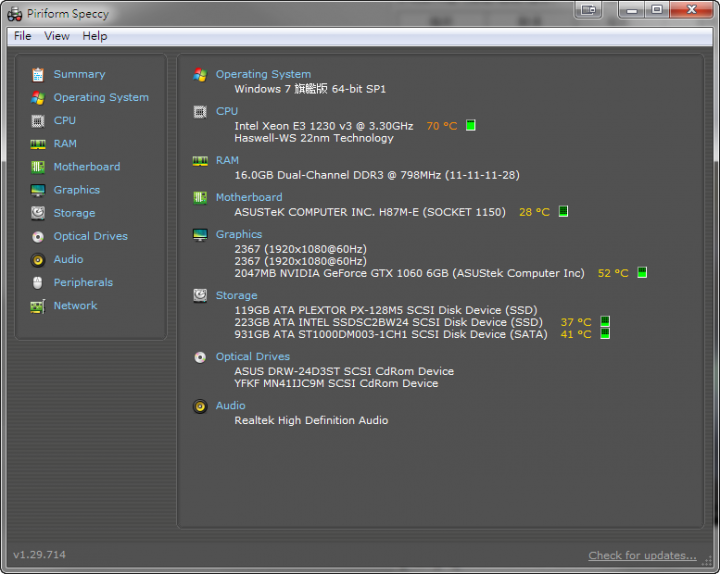
Task: Click the Optical Drives disc icon in summary panel
Action: [200, 357]
